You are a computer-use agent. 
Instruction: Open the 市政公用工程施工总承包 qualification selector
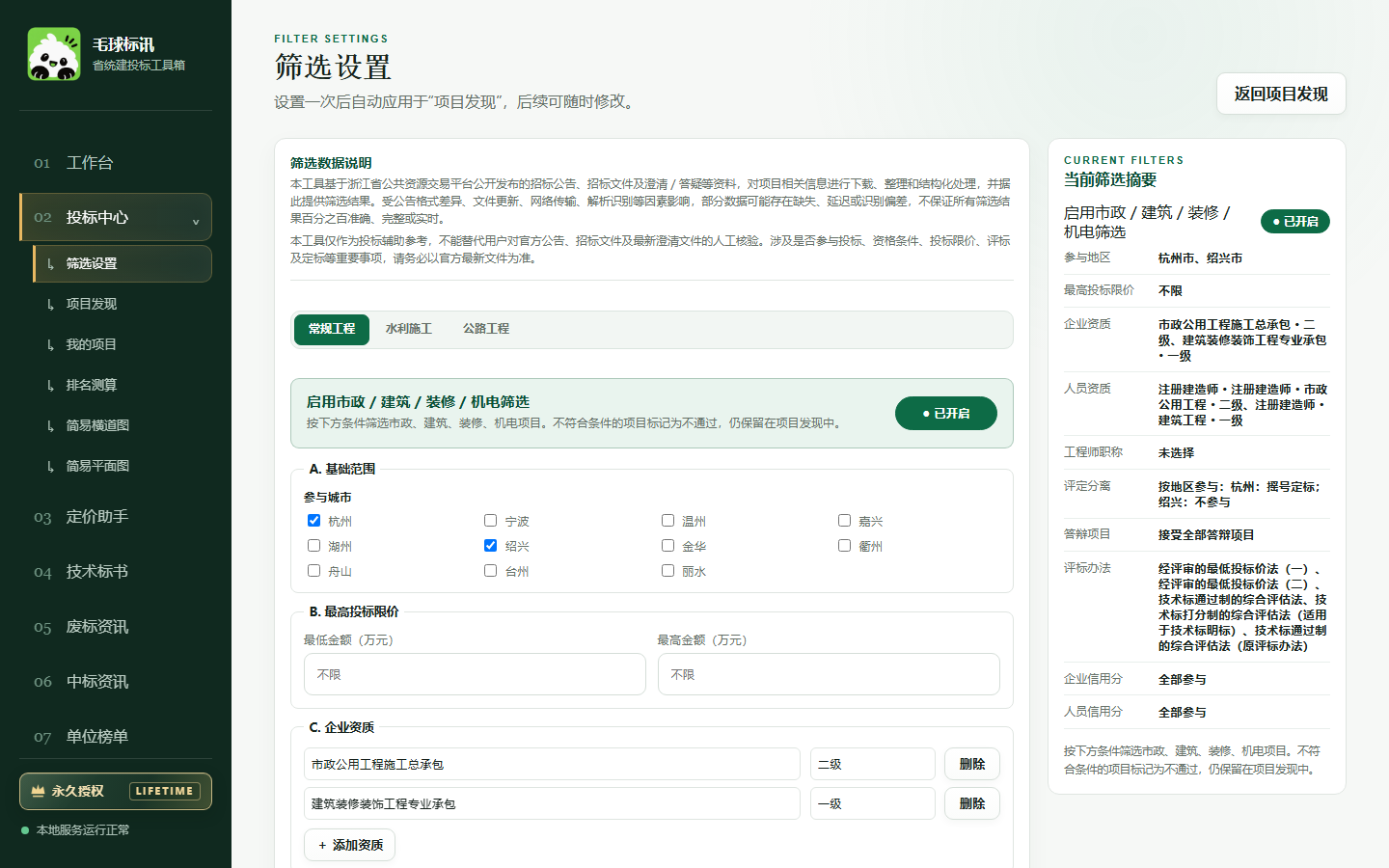point(552,764)
